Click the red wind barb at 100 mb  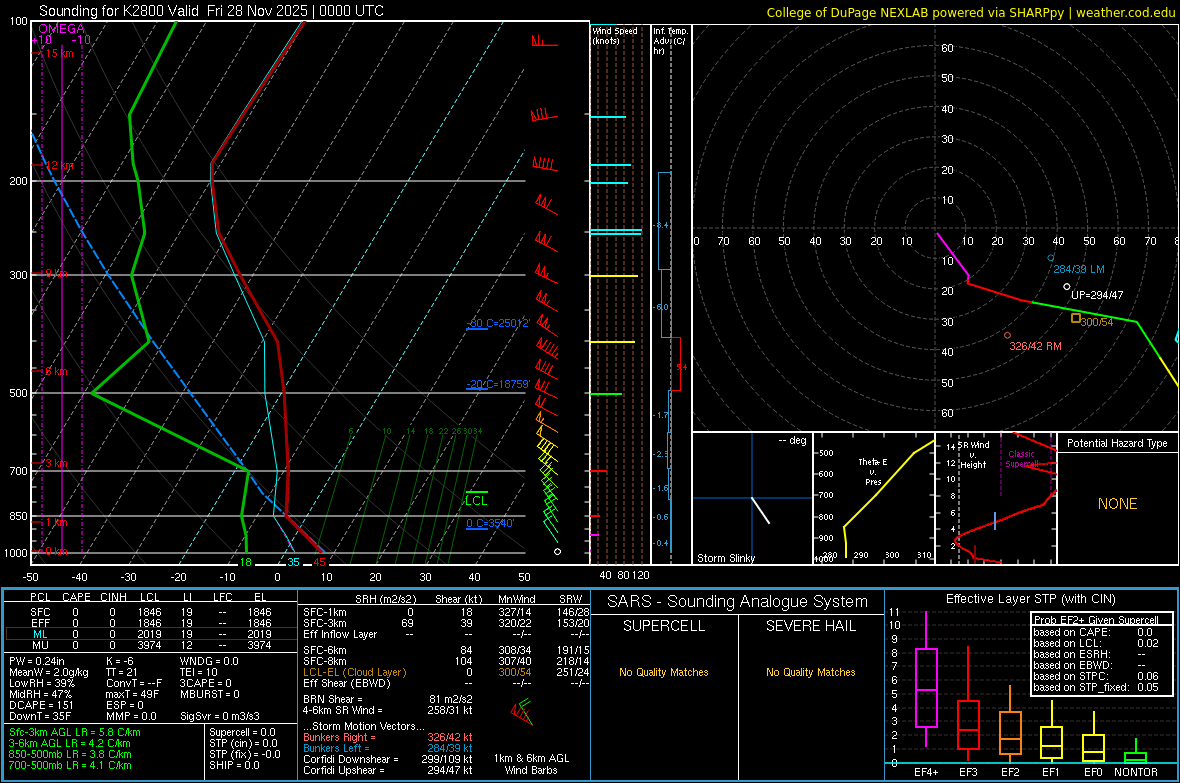tap(544, 41)
